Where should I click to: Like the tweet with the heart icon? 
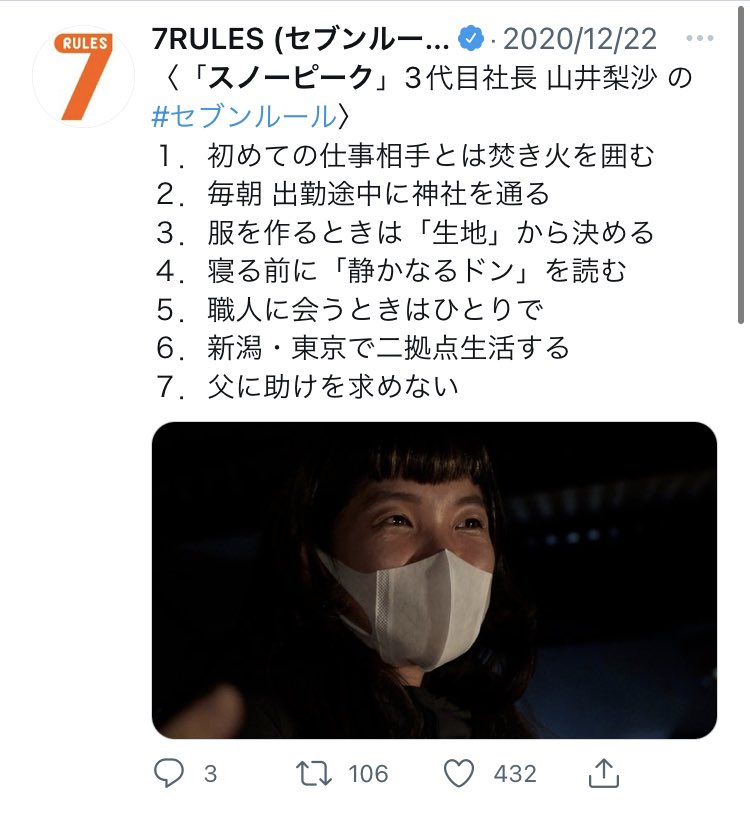(459, 773)
